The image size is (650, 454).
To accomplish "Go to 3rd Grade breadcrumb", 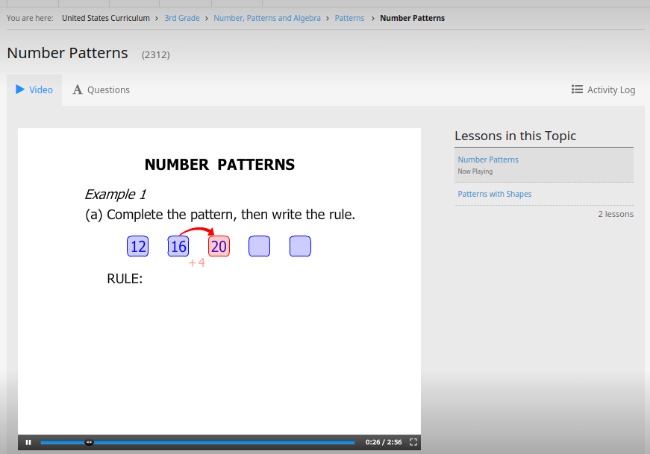I will pos(182,18).
